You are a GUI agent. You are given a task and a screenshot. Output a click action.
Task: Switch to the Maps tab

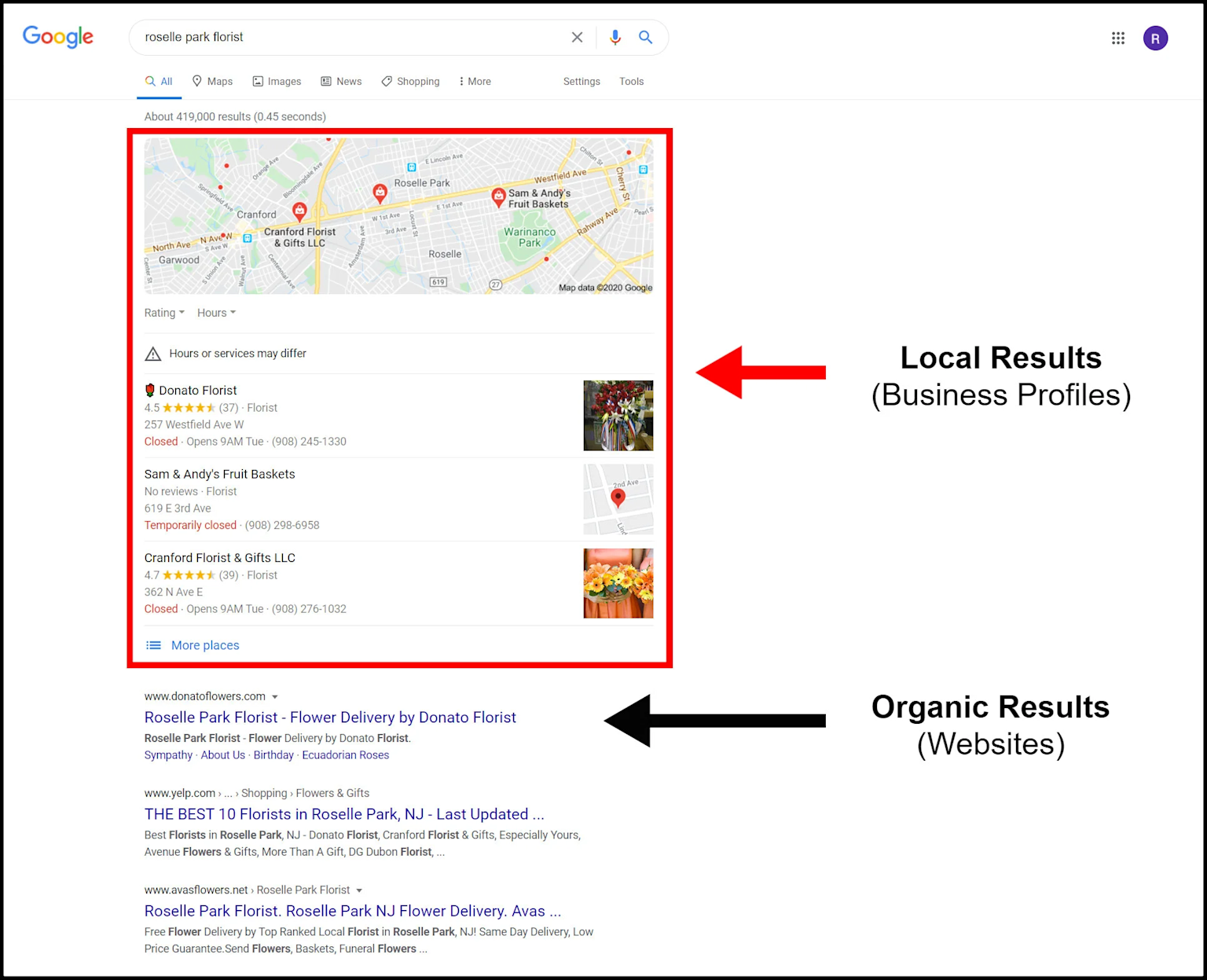tap(212, 82)
